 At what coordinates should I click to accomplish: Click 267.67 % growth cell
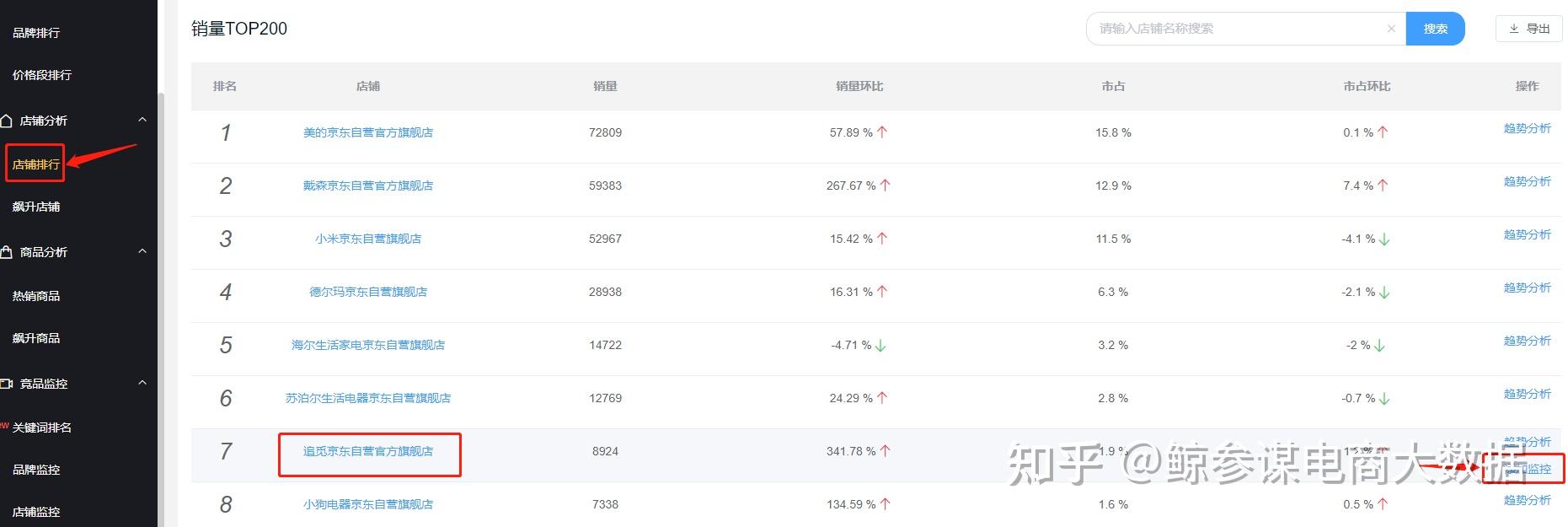859,186
